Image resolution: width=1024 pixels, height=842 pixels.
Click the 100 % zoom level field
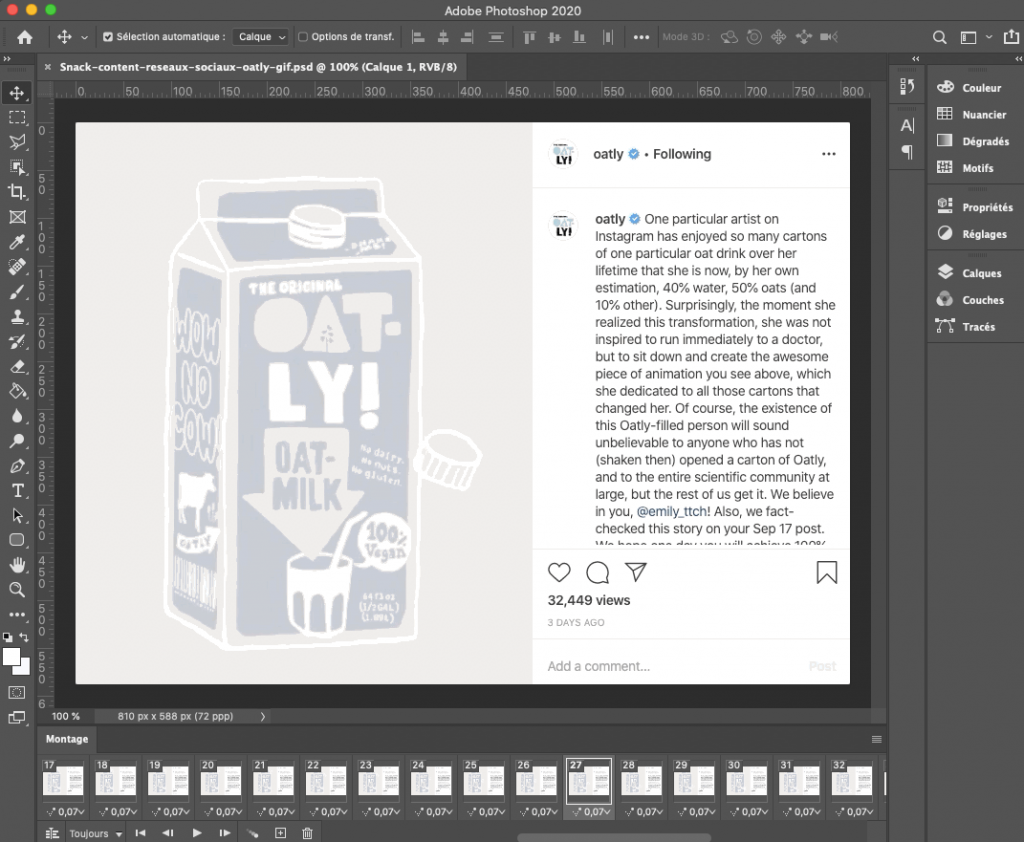[x=66, y=717]
